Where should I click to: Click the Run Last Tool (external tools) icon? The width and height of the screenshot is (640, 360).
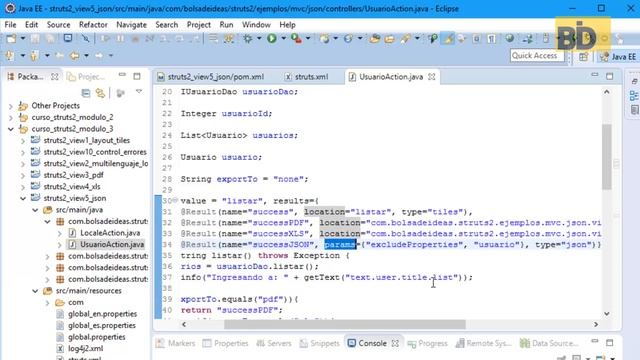point(296,38)
